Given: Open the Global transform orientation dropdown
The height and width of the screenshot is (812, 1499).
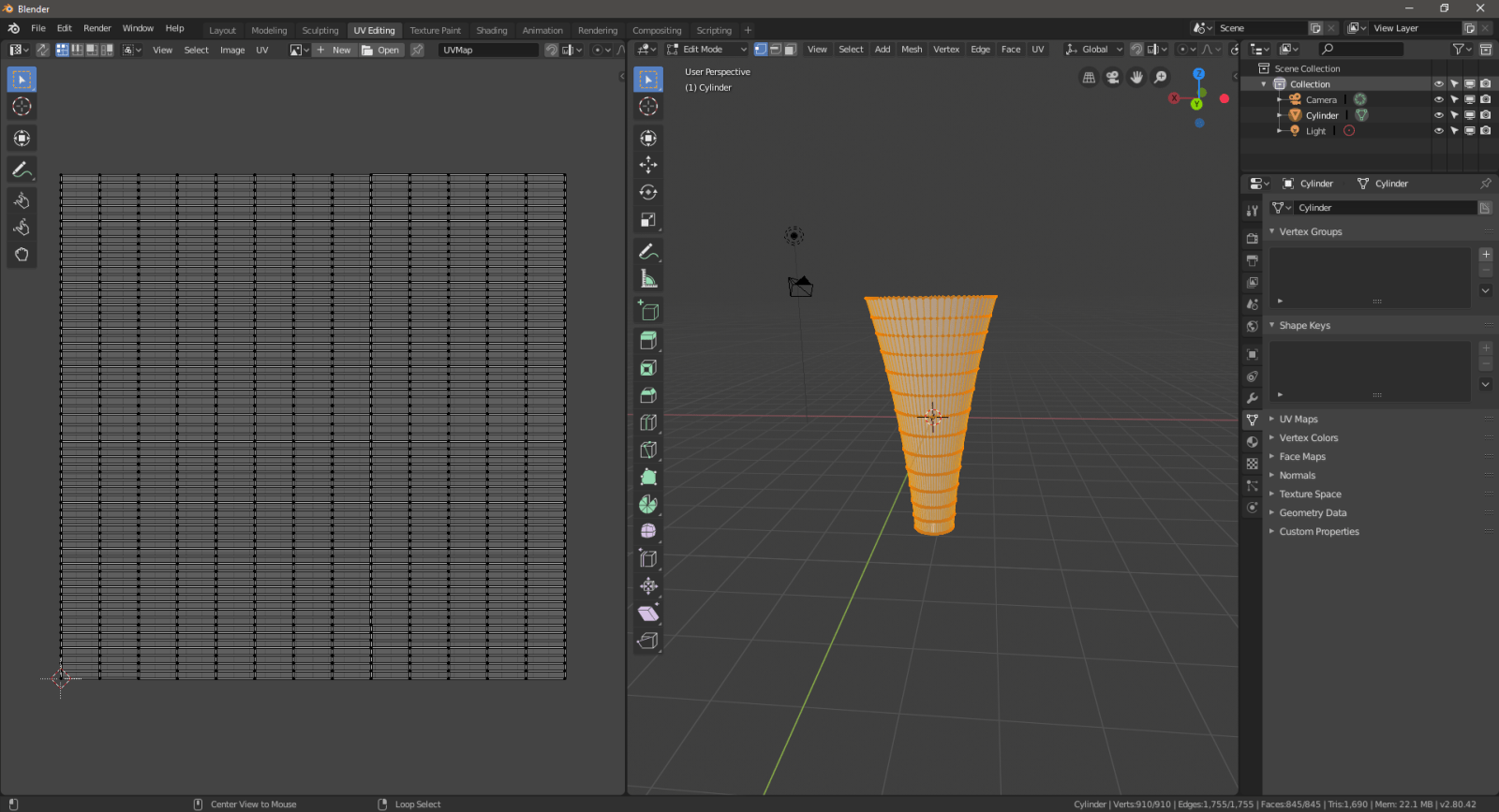Looking at the screenshot, I should (x=1094, y=50).
